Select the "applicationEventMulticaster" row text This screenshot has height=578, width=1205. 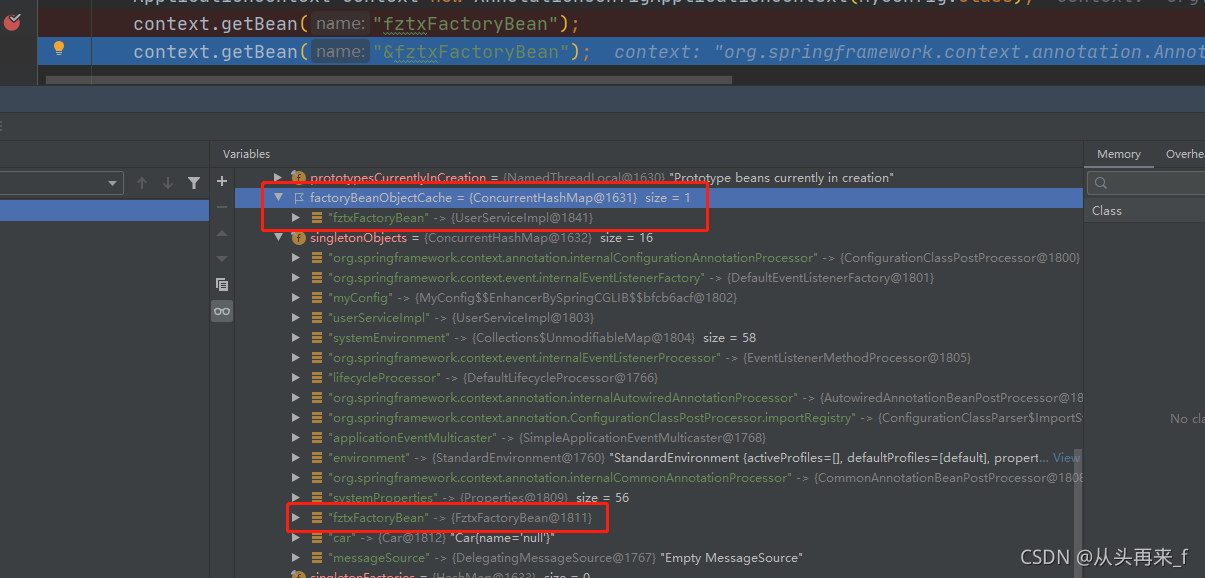click(x=547, y=438)
